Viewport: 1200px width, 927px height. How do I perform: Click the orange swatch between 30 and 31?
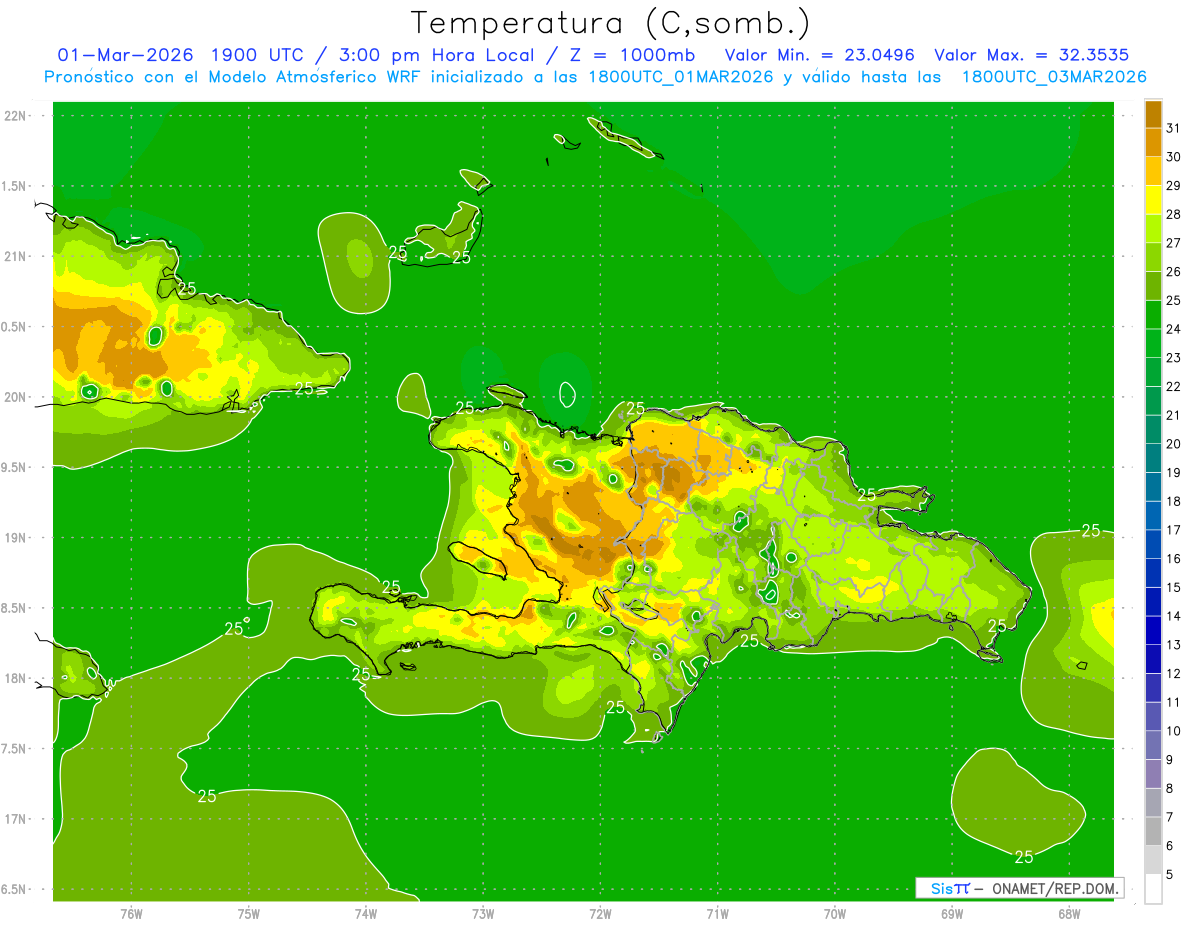click(x=1153, y=142)
